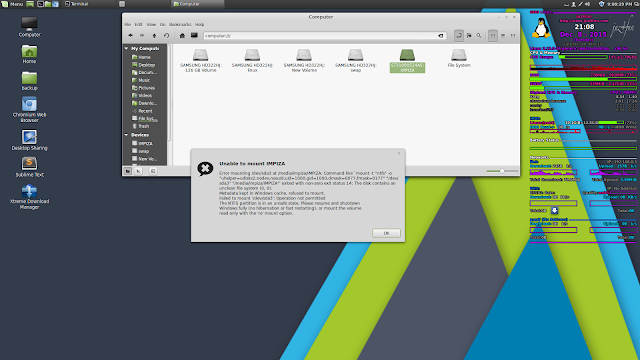Open Desktop Sharing from the desktop
This screenshot has height=360, width=640.
[29, 140]
